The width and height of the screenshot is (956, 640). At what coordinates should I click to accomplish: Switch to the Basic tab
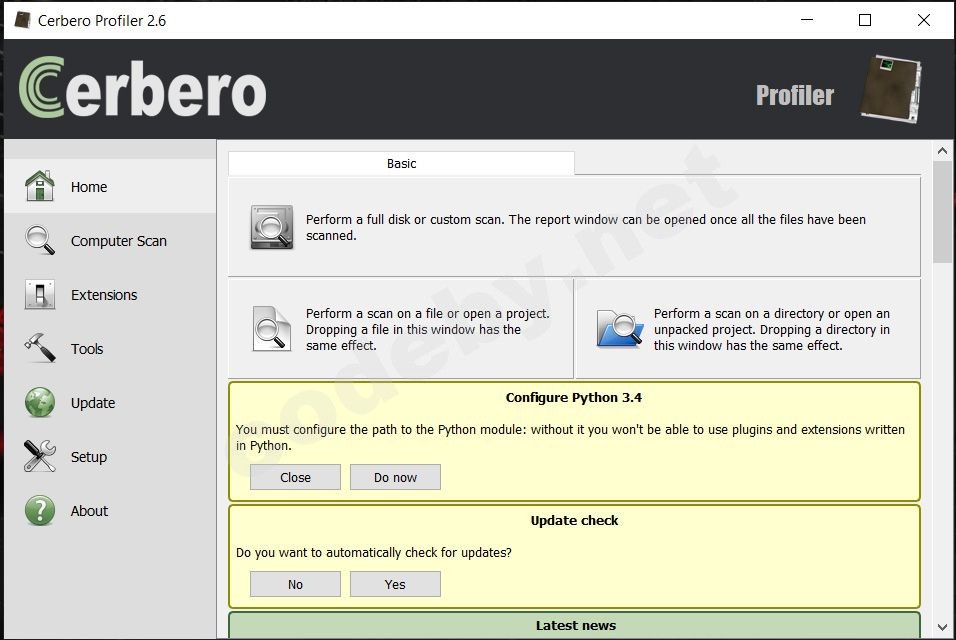point(401,163)
